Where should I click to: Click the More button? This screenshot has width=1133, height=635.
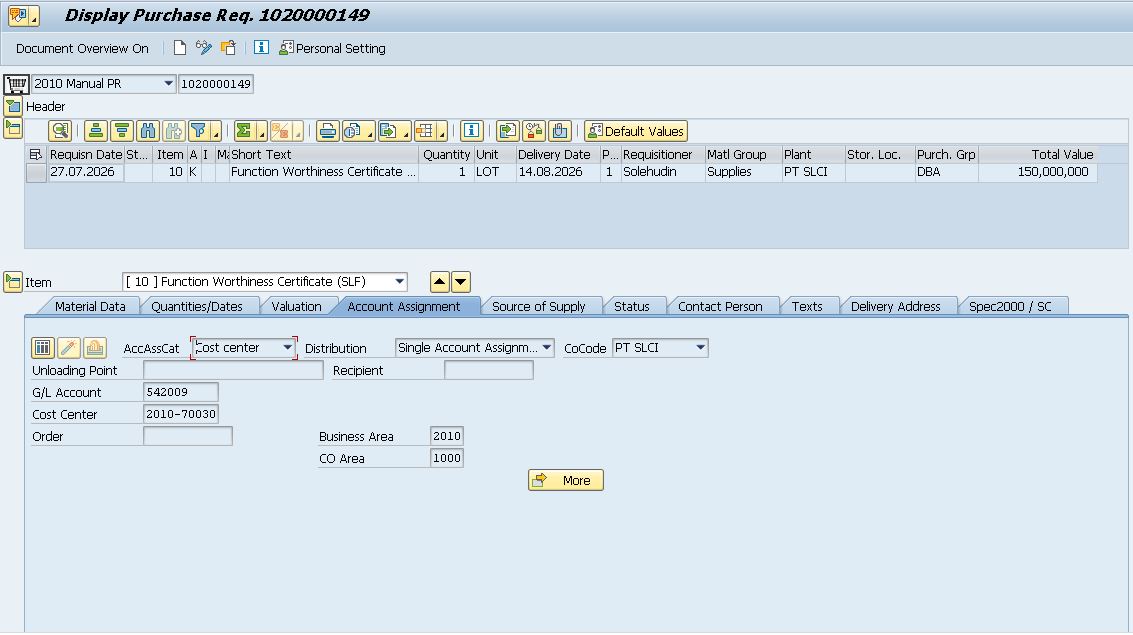pyautogui.click(x=566, y=480)
